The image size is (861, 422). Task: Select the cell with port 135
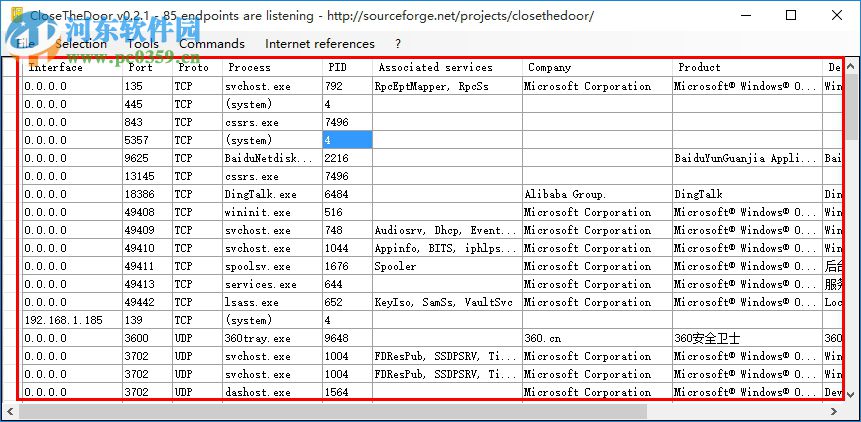(x=147, y=86)
